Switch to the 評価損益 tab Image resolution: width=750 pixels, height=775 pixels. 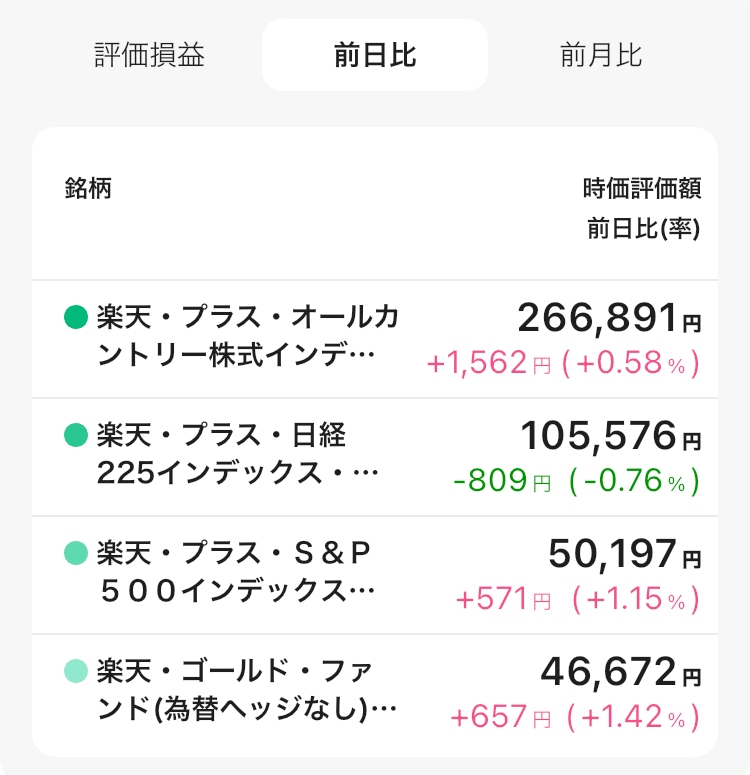click(x=149, y=55)
